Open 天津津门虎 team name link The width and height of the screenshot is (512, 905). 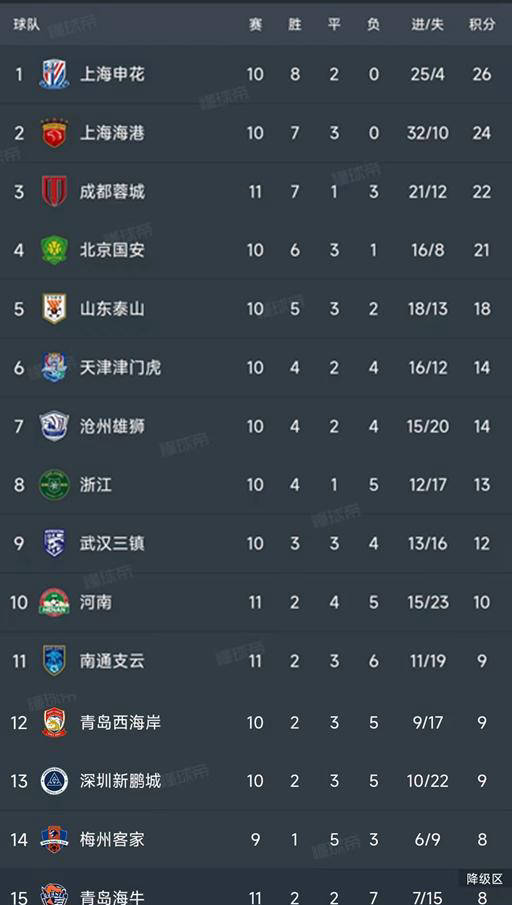click(121, 368)
